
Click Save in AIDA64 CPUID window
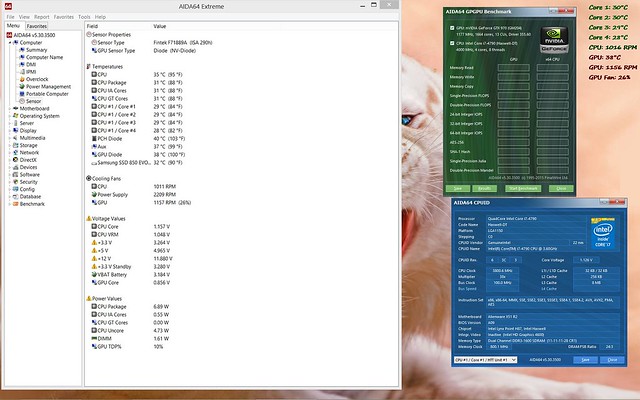pyautogui.click(x=585, y=360)
